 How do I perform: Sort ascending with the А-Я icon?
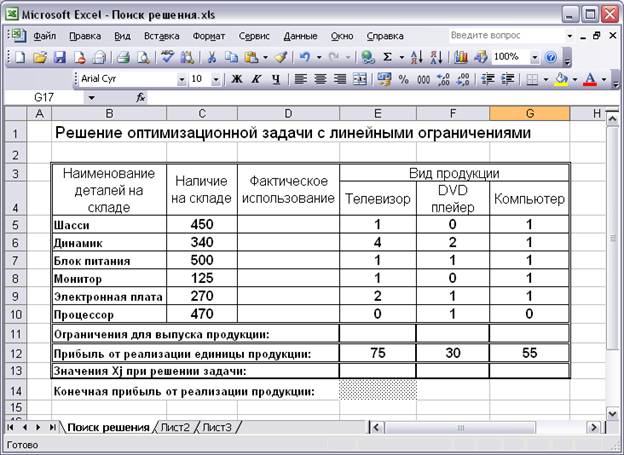(x=416, y=57)
